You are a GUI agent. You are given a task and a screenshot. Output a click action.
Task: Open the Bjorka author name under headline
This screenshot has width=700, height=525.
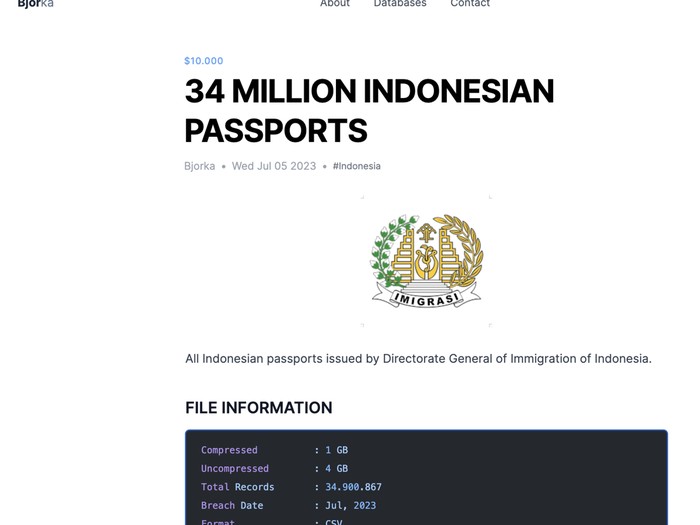(200, 166)
